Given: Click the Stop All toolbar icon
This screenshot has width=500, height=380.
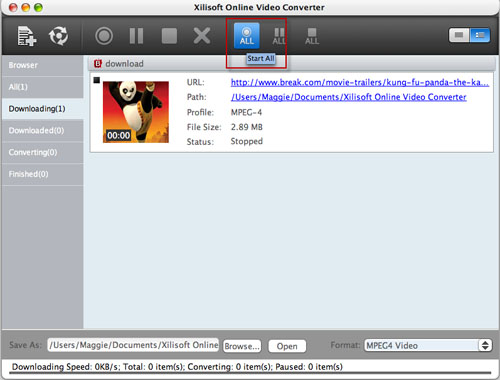Looking at the screenshot, I should [x=312, y=36].
